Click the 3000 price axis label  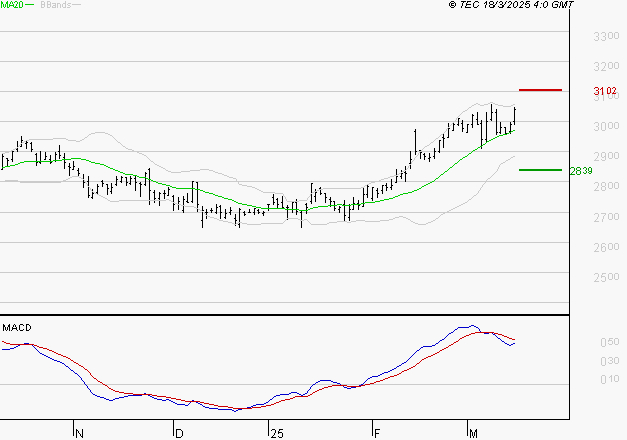coord(606,126)
